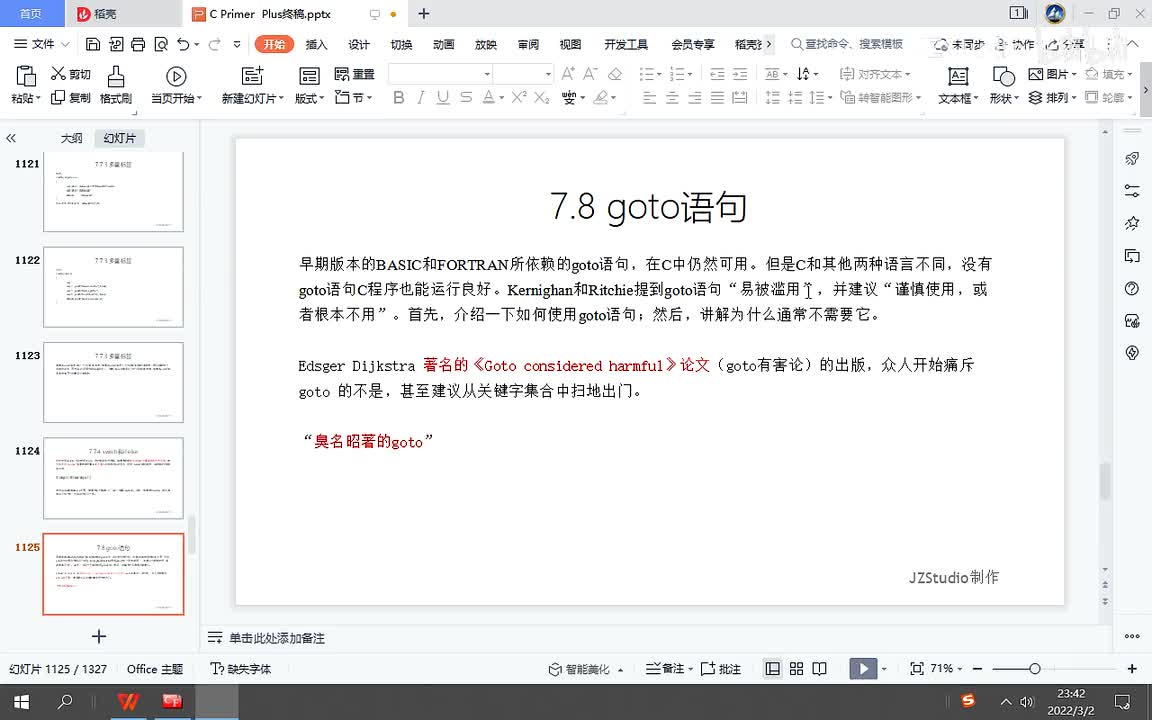
Task: Switch to Slide Sorter view
Action: pos(796,669)
